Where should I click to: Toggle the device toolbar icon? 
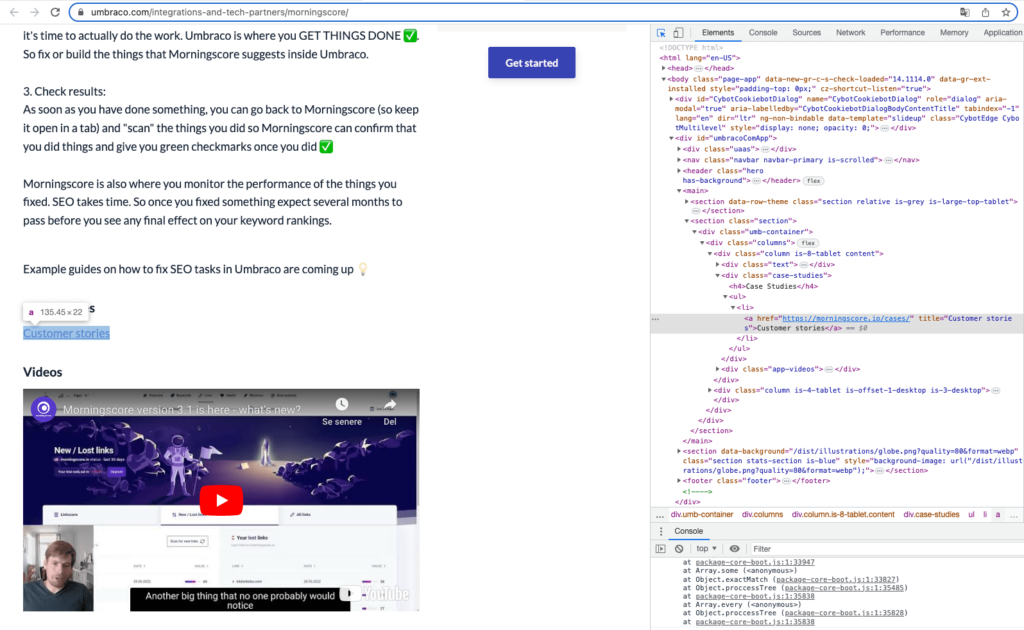678,33
